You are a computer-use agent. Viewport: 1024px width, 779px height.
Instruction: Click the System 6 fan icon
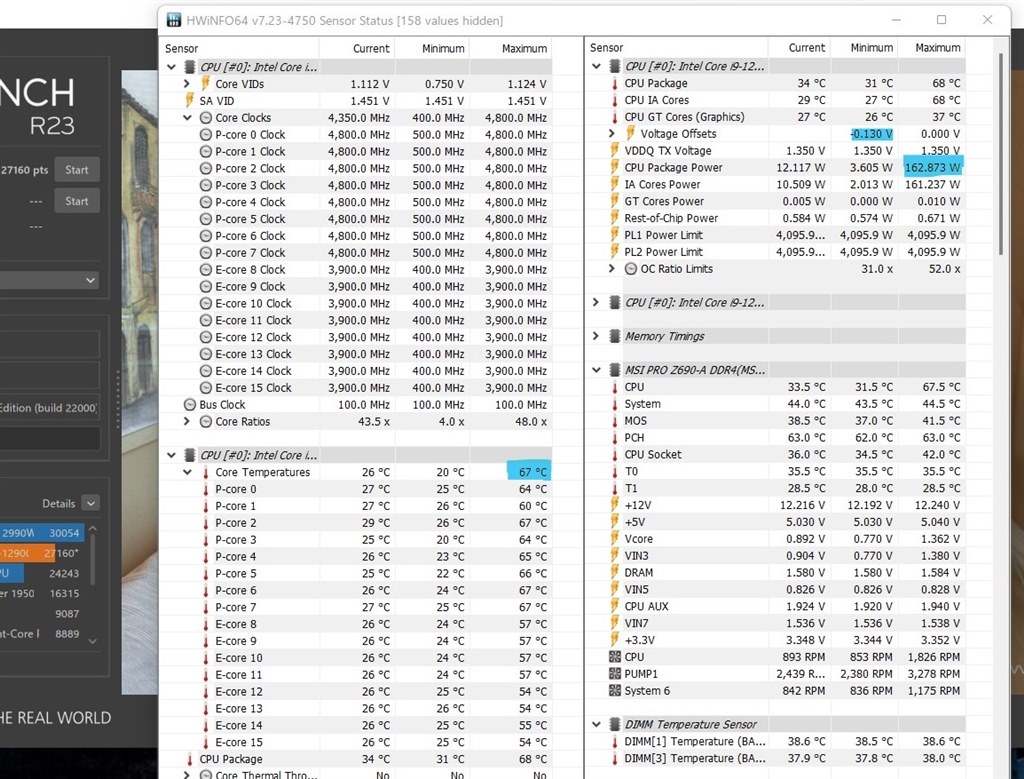point(615,691)
